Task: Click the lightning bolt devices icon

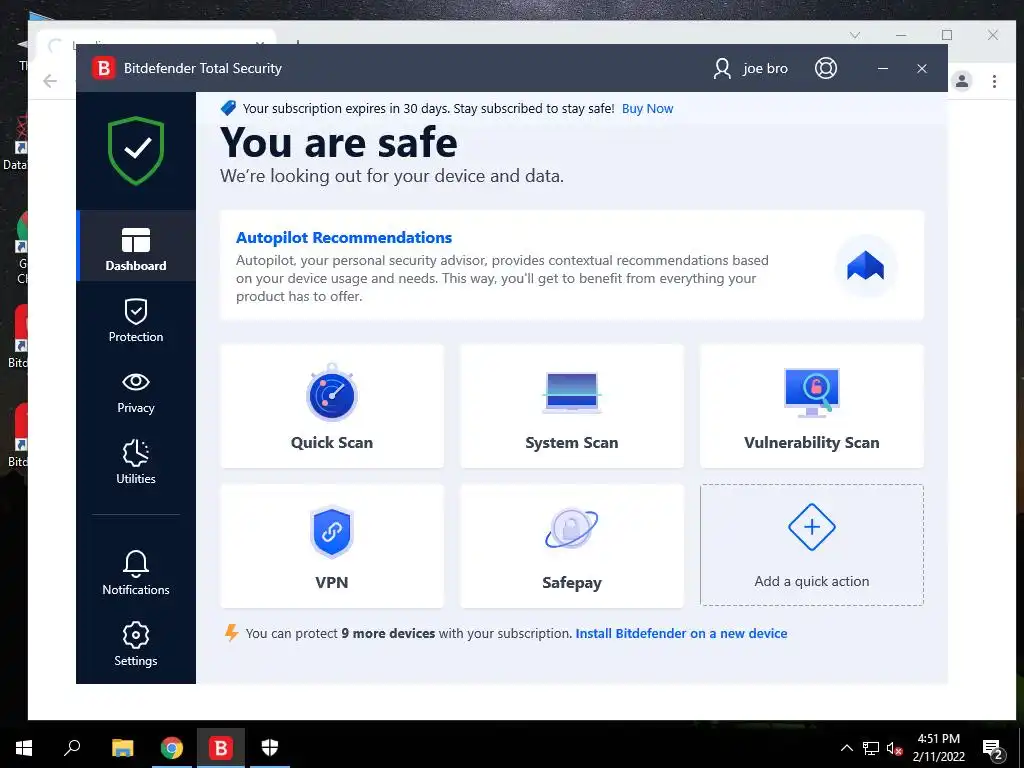Action: coord(231,633)
